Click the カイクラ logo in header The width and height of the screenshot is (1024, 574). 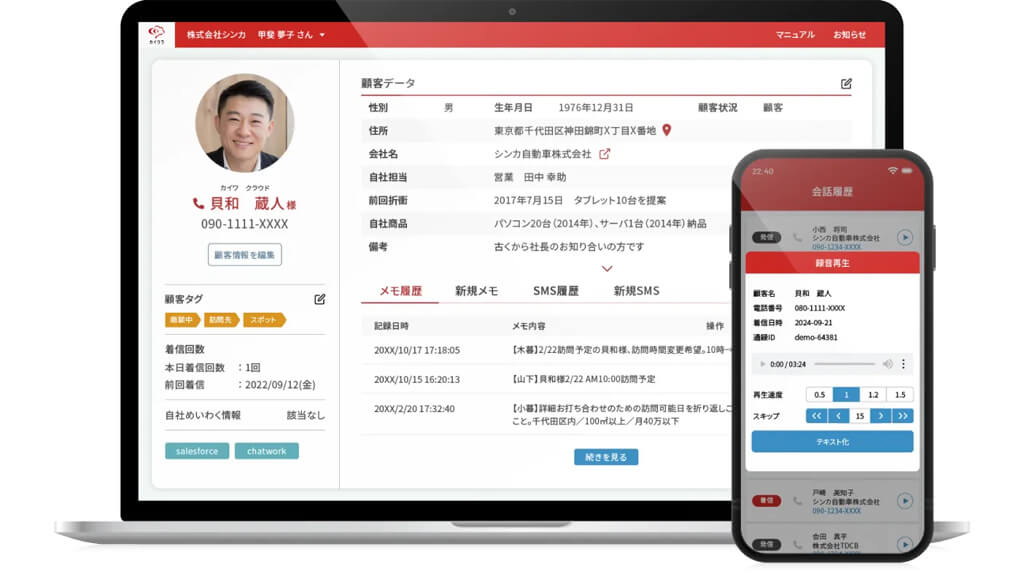157,35
